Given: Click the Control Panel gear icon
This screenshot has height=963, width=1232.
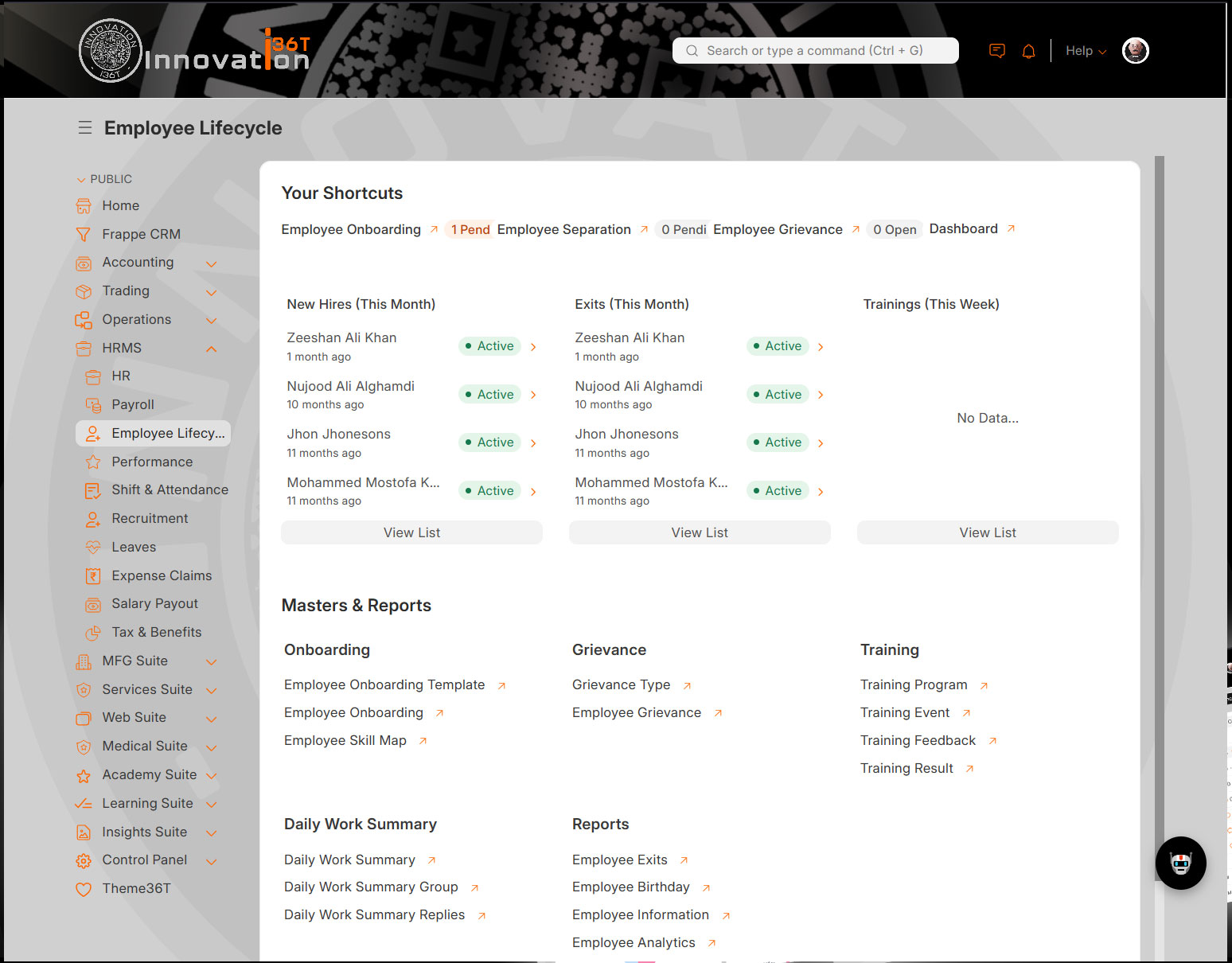Looking at the screenshot, I should (84, 860).
